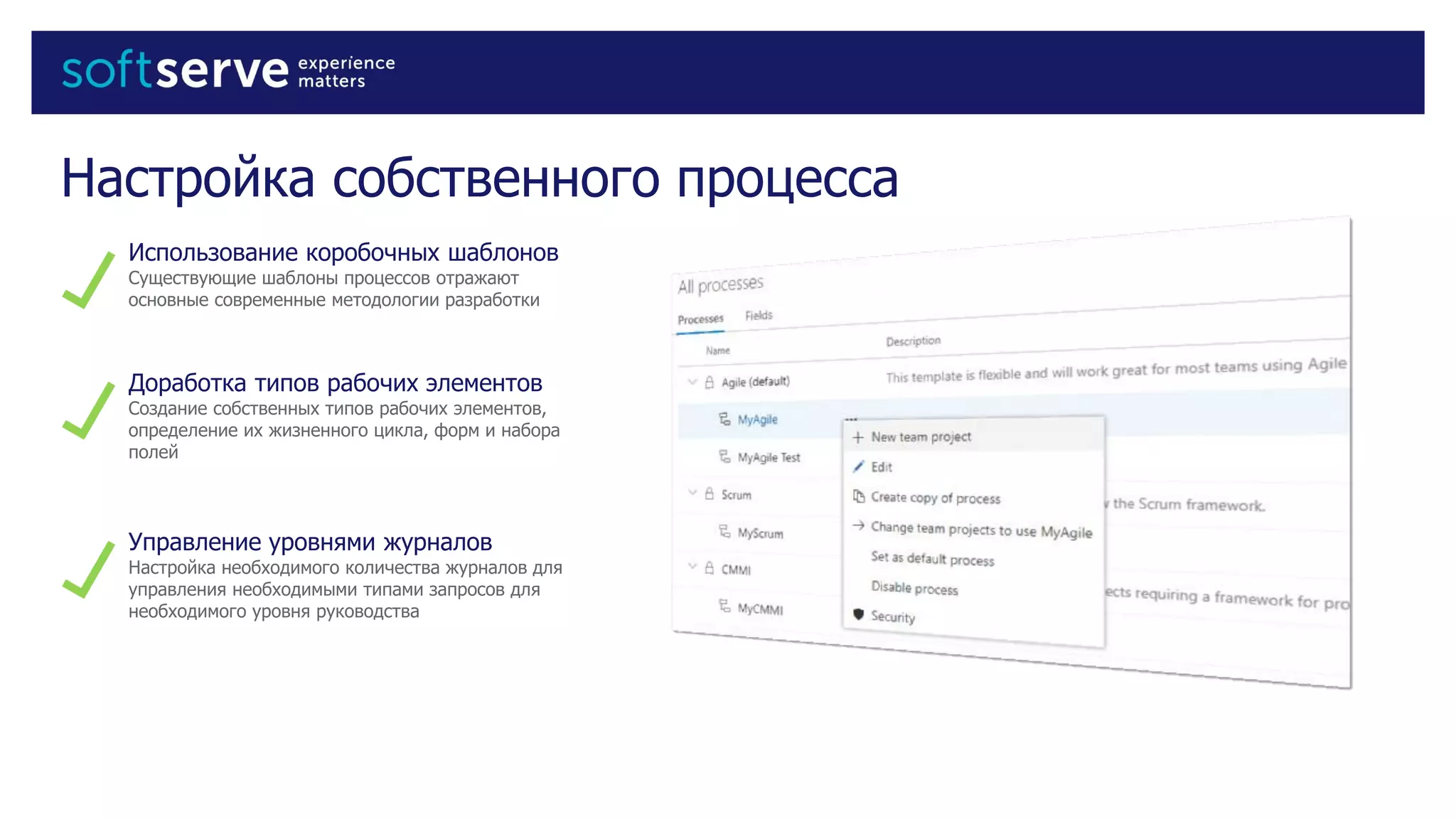This screenshot has width=1456, height=819.
Task: Click the green checkmark beside Доработка типов
Action: [x=88, y=411]
